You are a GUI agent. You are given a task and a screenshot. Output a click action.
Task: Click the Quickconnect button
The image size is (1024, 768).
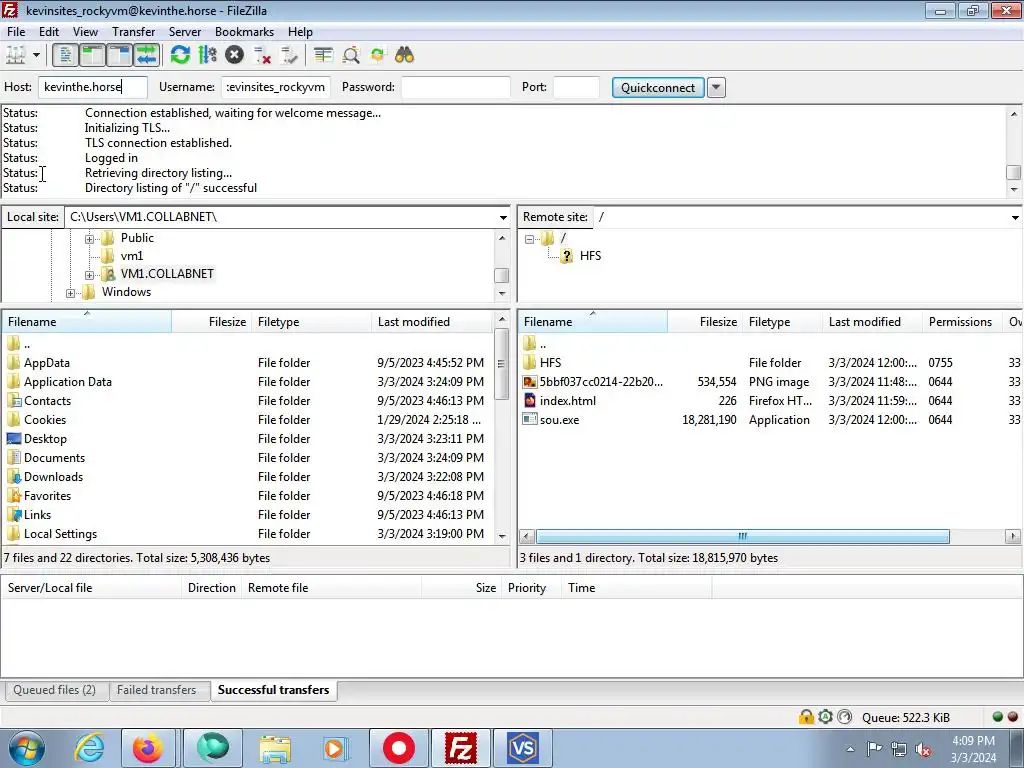click(658, 88)
